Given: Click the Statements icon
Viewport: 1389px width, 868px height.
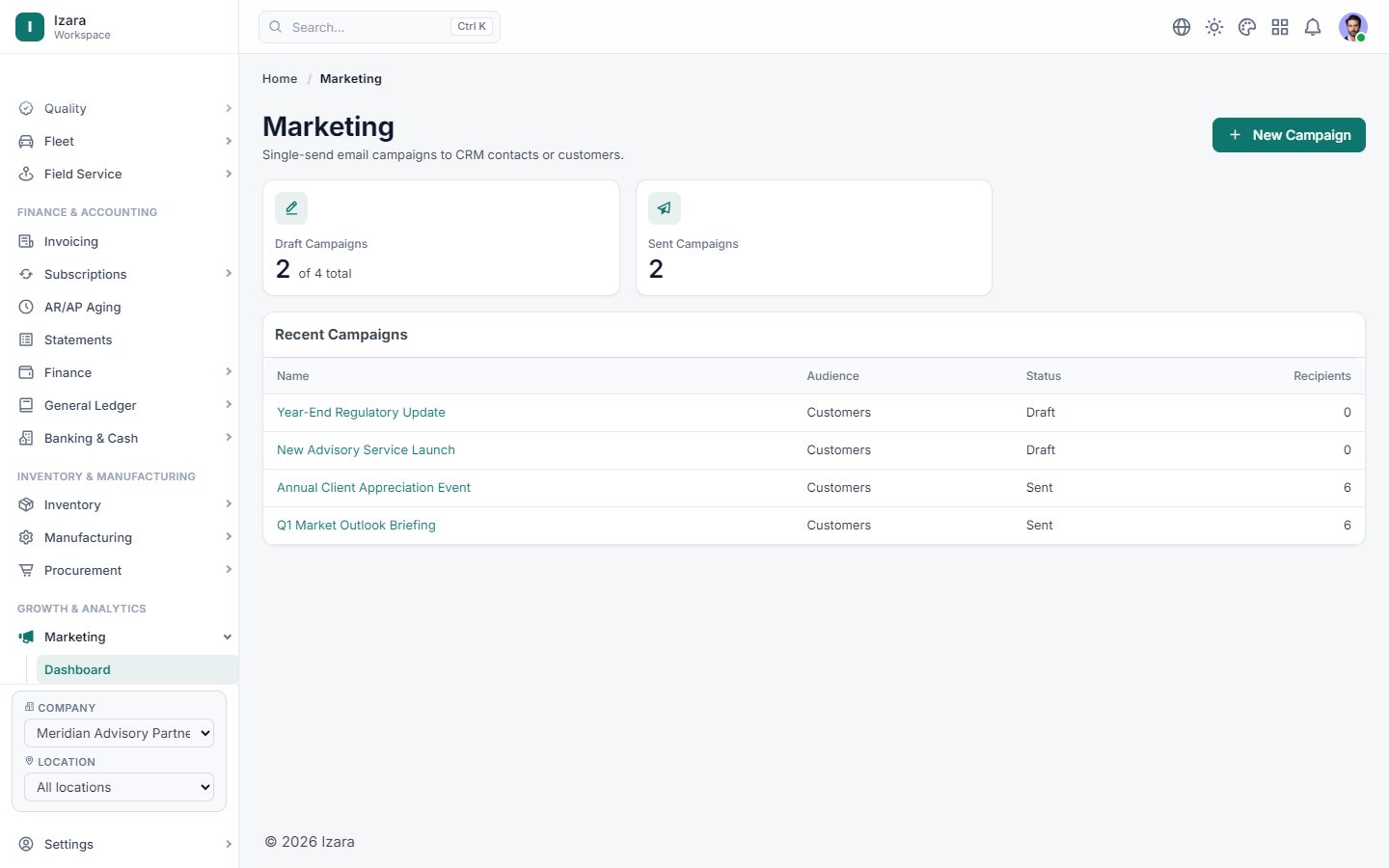Looking at the screenshot, I should [26, 339].
